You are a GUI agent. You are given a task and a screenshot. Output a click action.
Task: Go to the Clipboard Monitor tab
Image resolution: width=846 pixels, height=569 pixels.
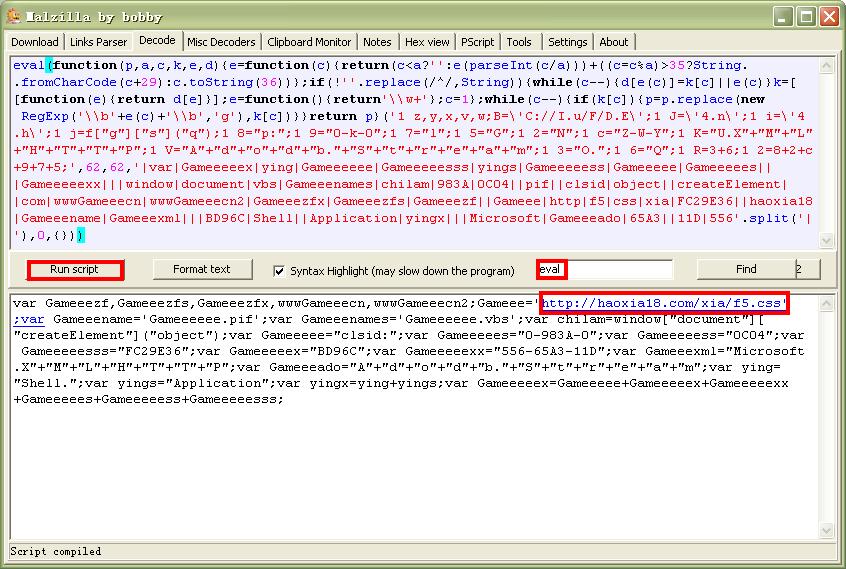click(309, 42)
